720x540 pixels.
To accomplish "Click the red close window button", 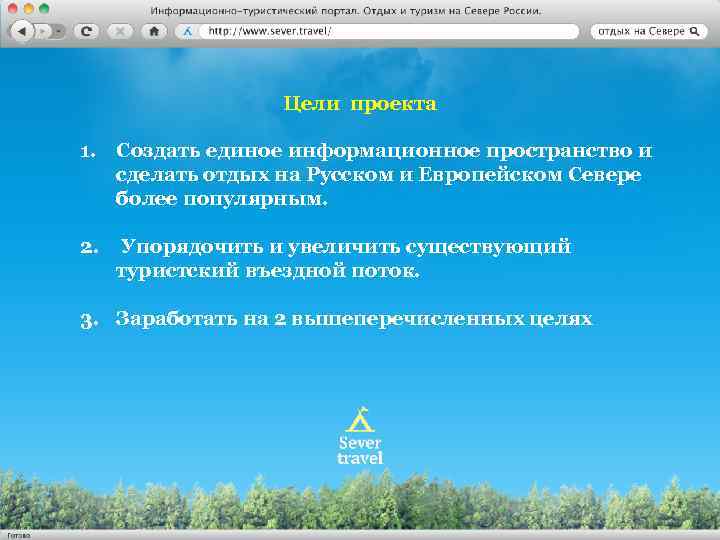I will coord(12,8).
